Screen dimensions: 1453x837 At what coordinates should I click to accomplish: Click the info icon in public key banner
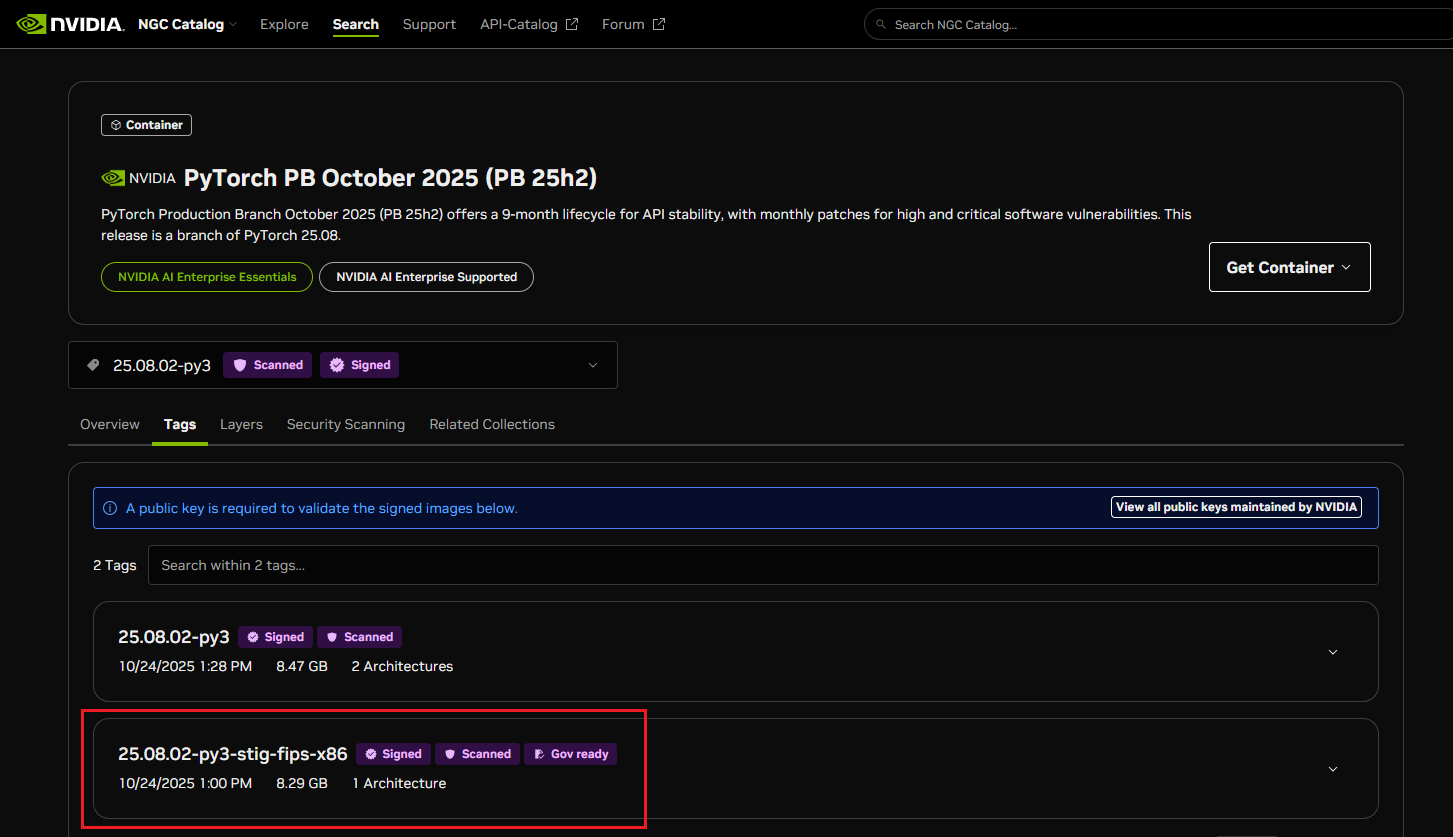[x=110, y=508]
